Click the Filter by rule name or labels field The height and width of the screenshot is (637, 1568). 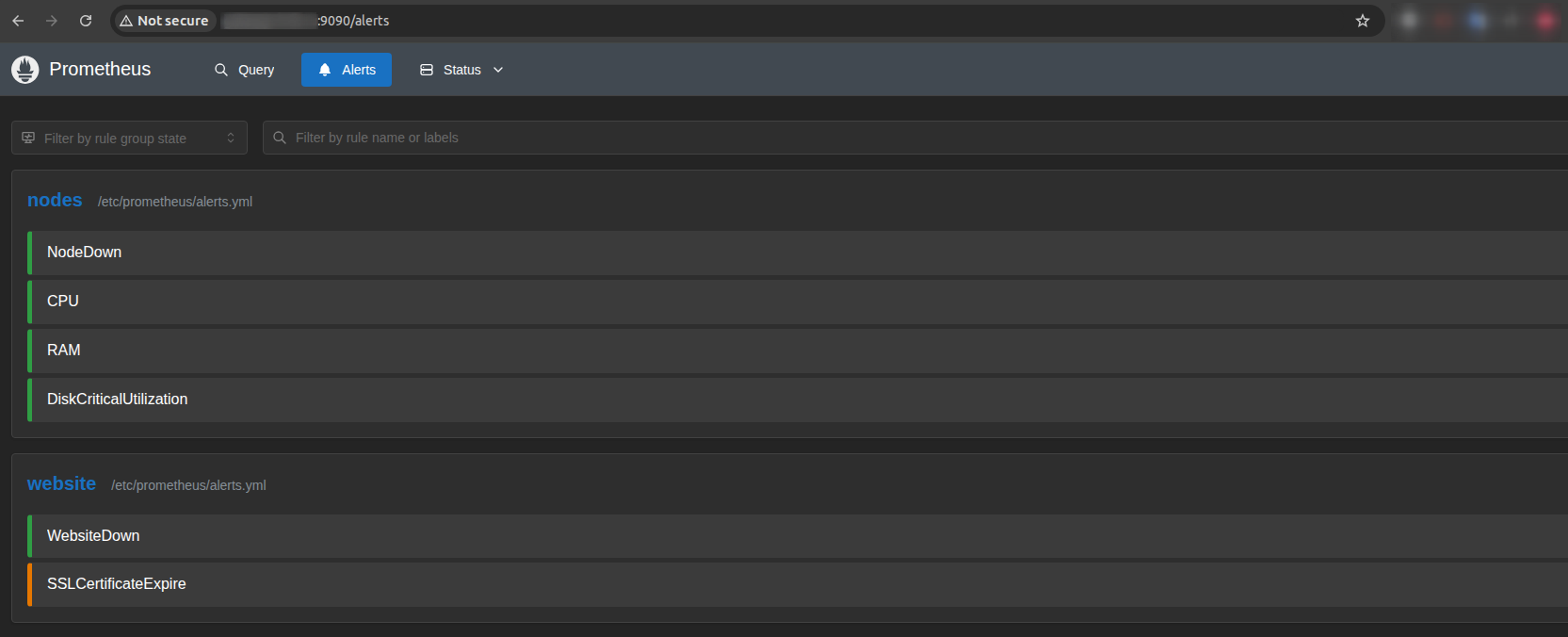915,138
